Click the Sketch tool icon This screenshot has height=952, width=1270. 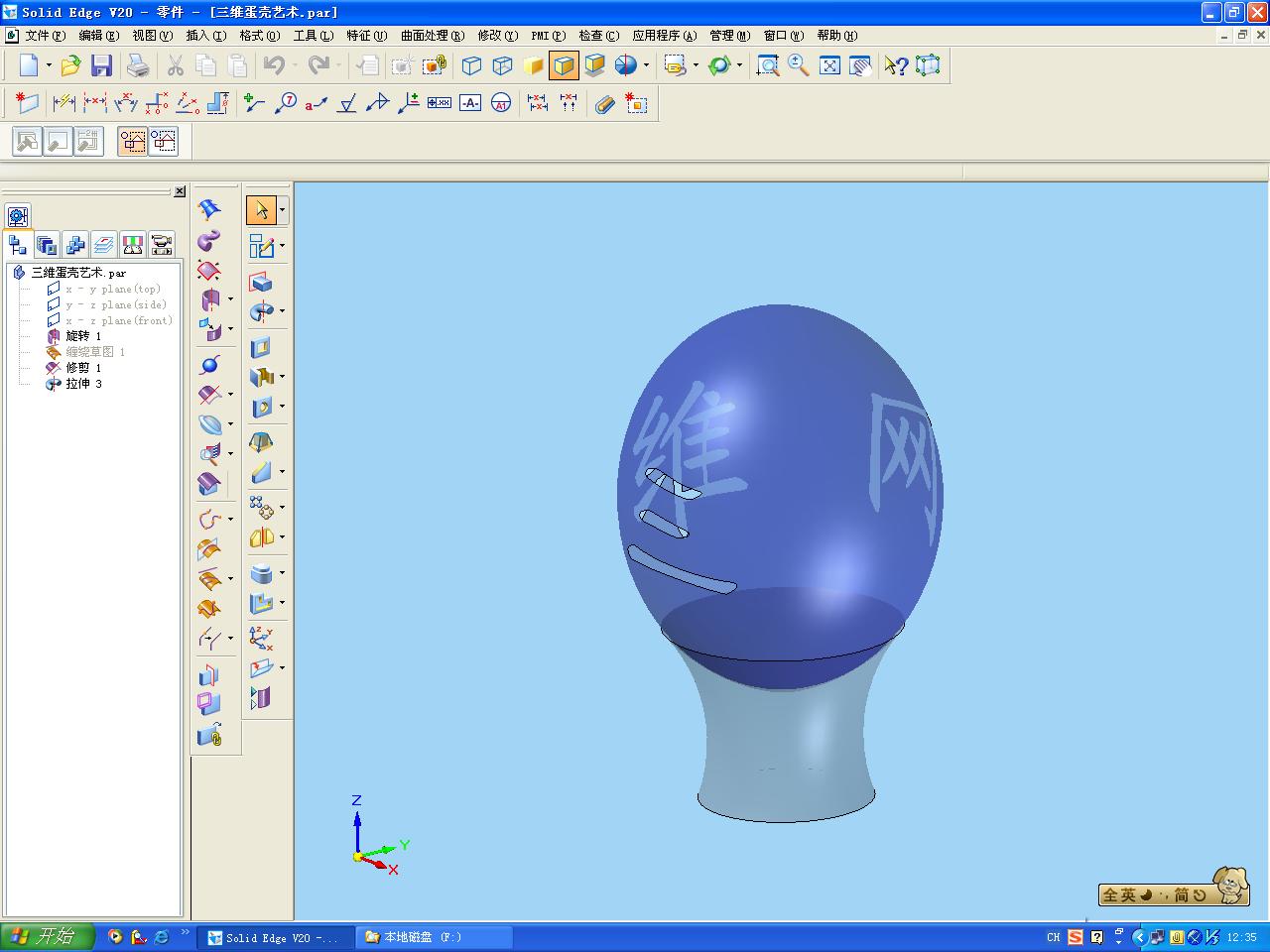(261, 246)
